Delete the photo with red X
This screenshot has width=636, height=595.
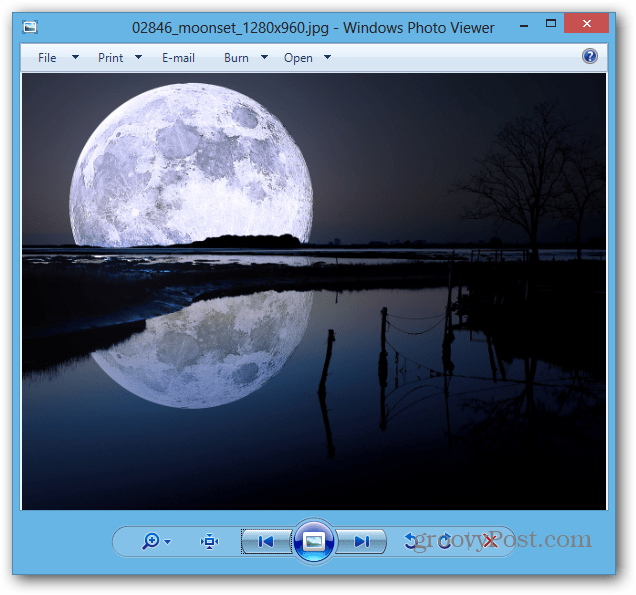490,541
